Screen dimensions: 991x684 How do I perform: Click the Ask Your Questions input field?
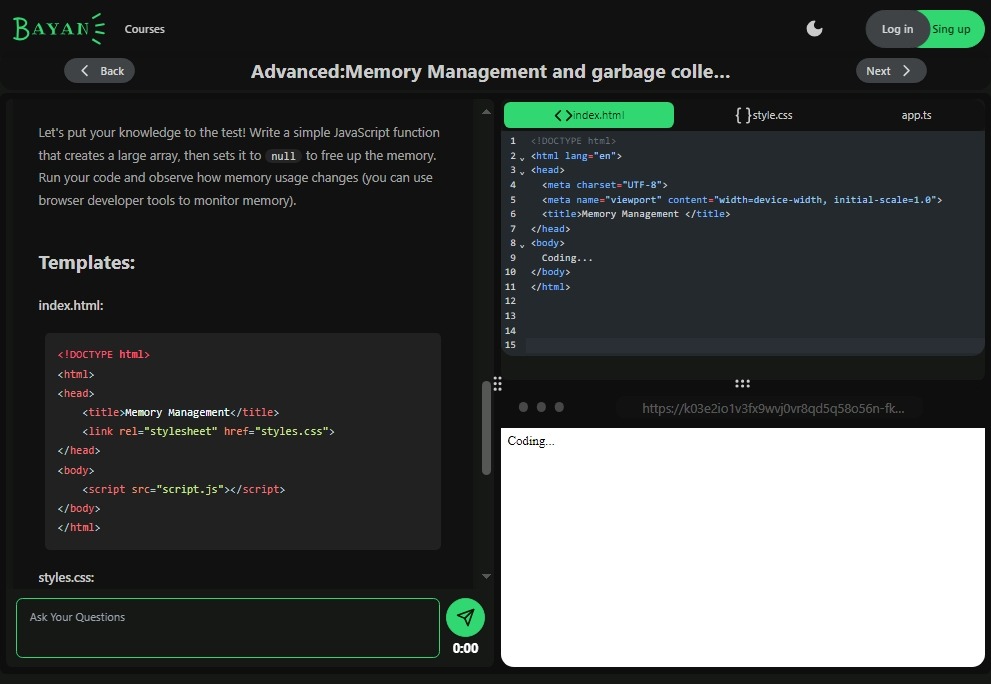pos(227,627)
